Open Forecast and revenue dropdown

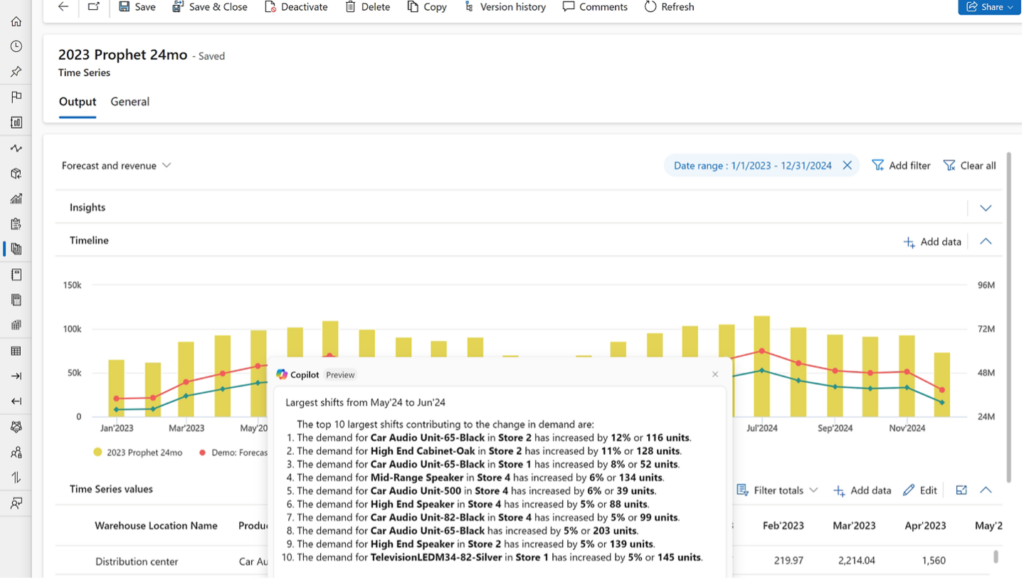(x=116, y=166)
